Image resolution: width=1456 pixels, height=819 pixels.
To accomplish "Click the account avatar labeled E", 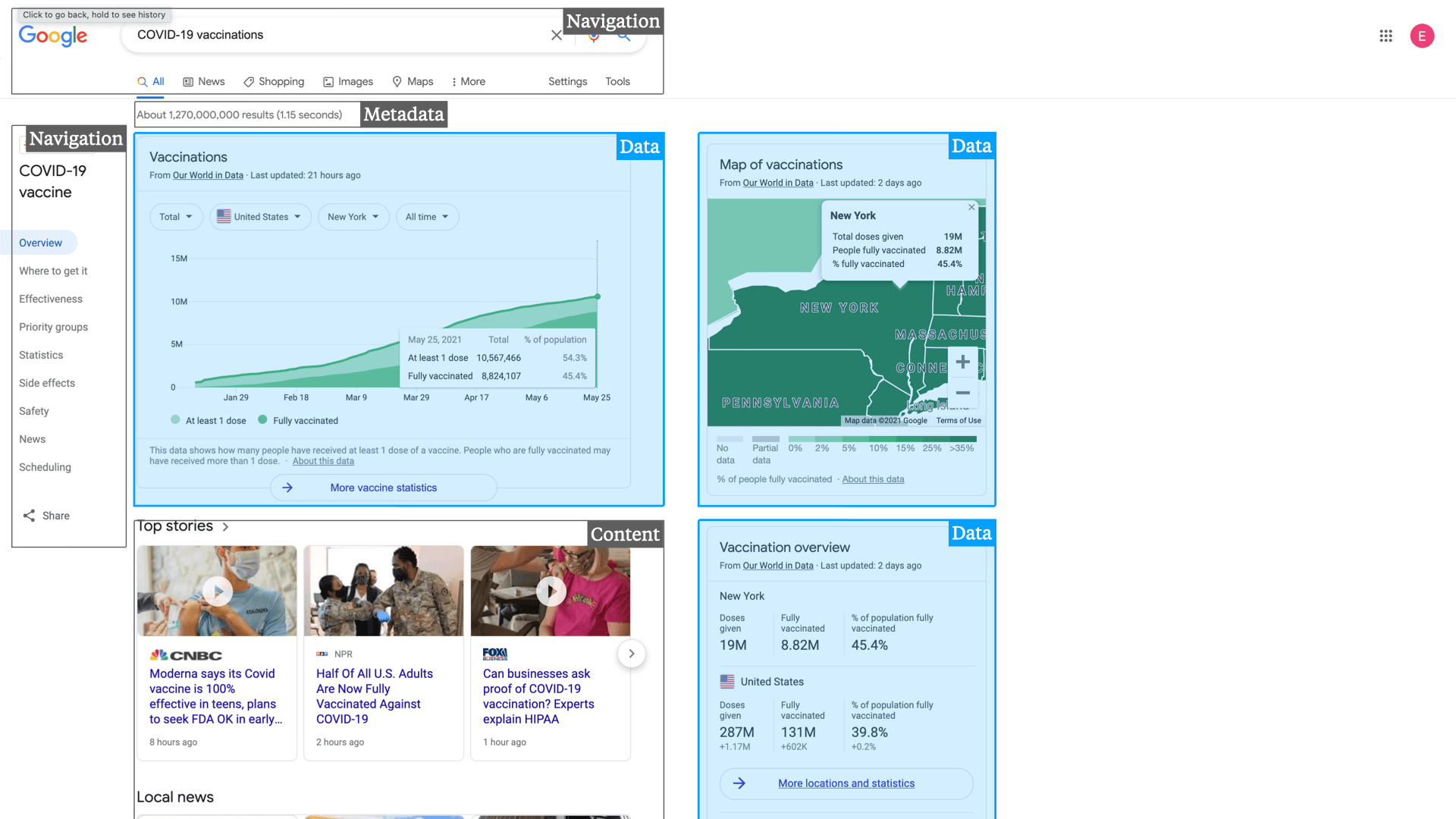I will pos(1422,36).
